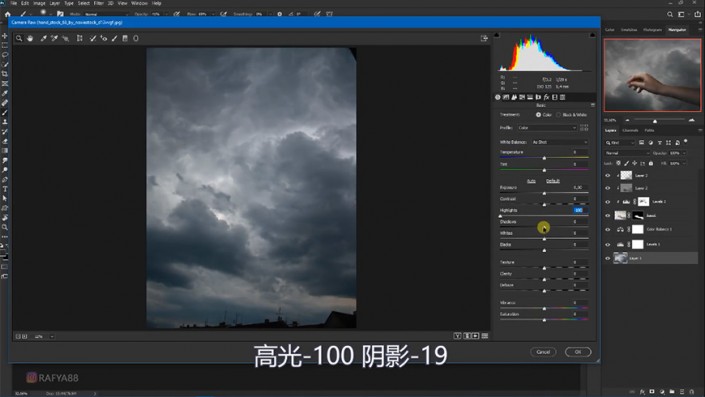
Task: Hide the Levels 1 adjustment layer
Action: pos(608,245)
